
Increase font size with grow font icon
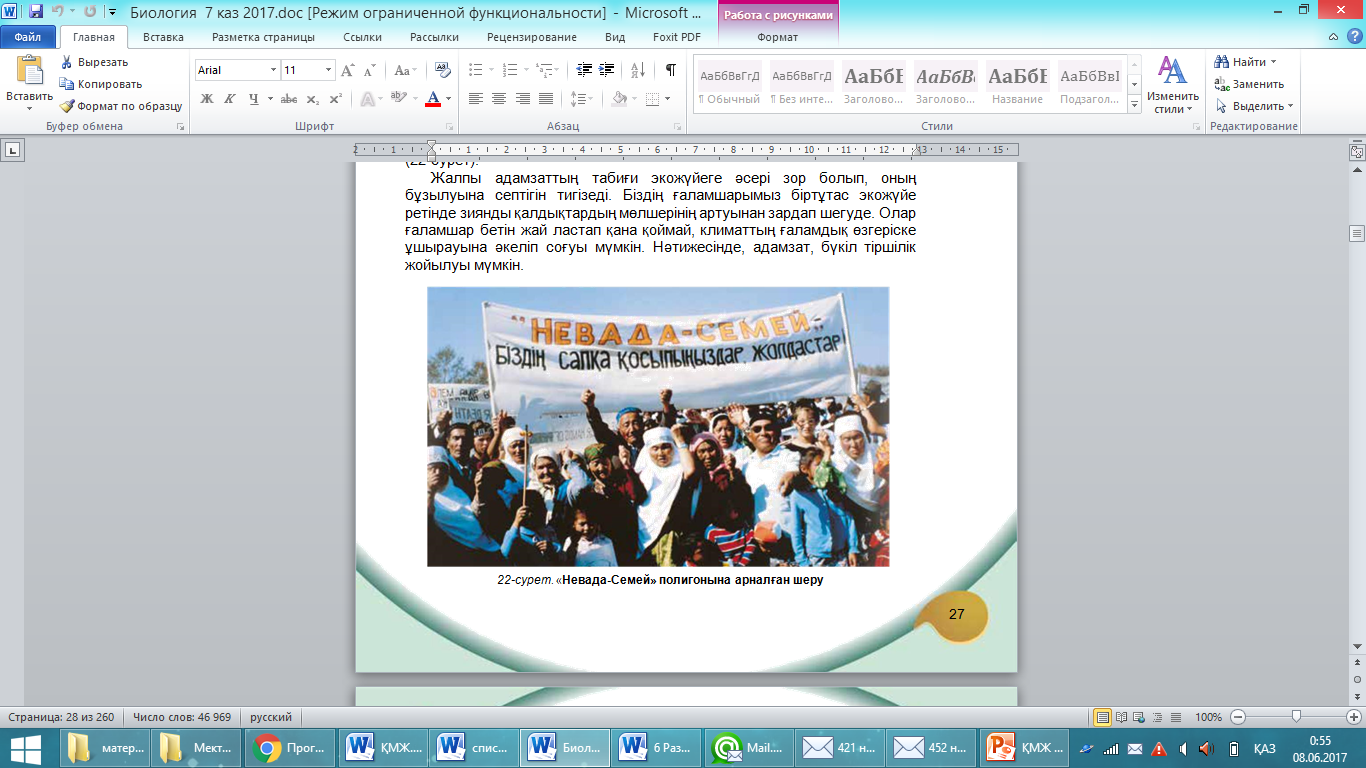348,70
